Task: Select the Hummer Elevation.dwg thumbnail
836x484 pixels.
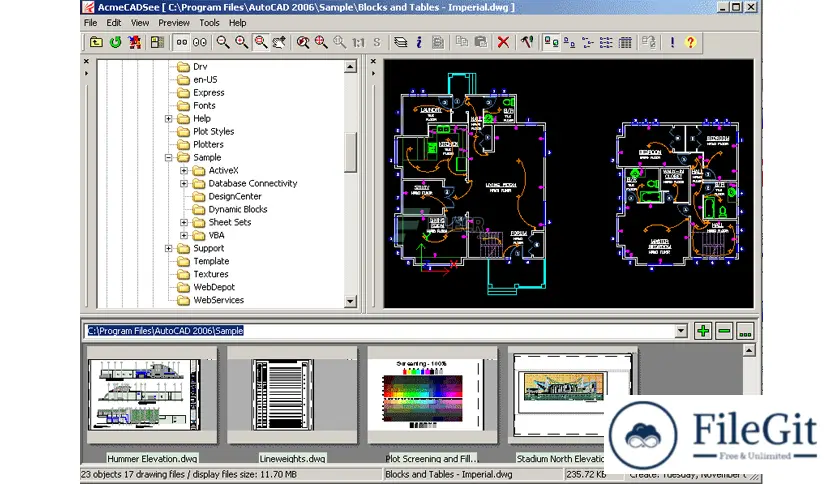Action: point(152,394)
